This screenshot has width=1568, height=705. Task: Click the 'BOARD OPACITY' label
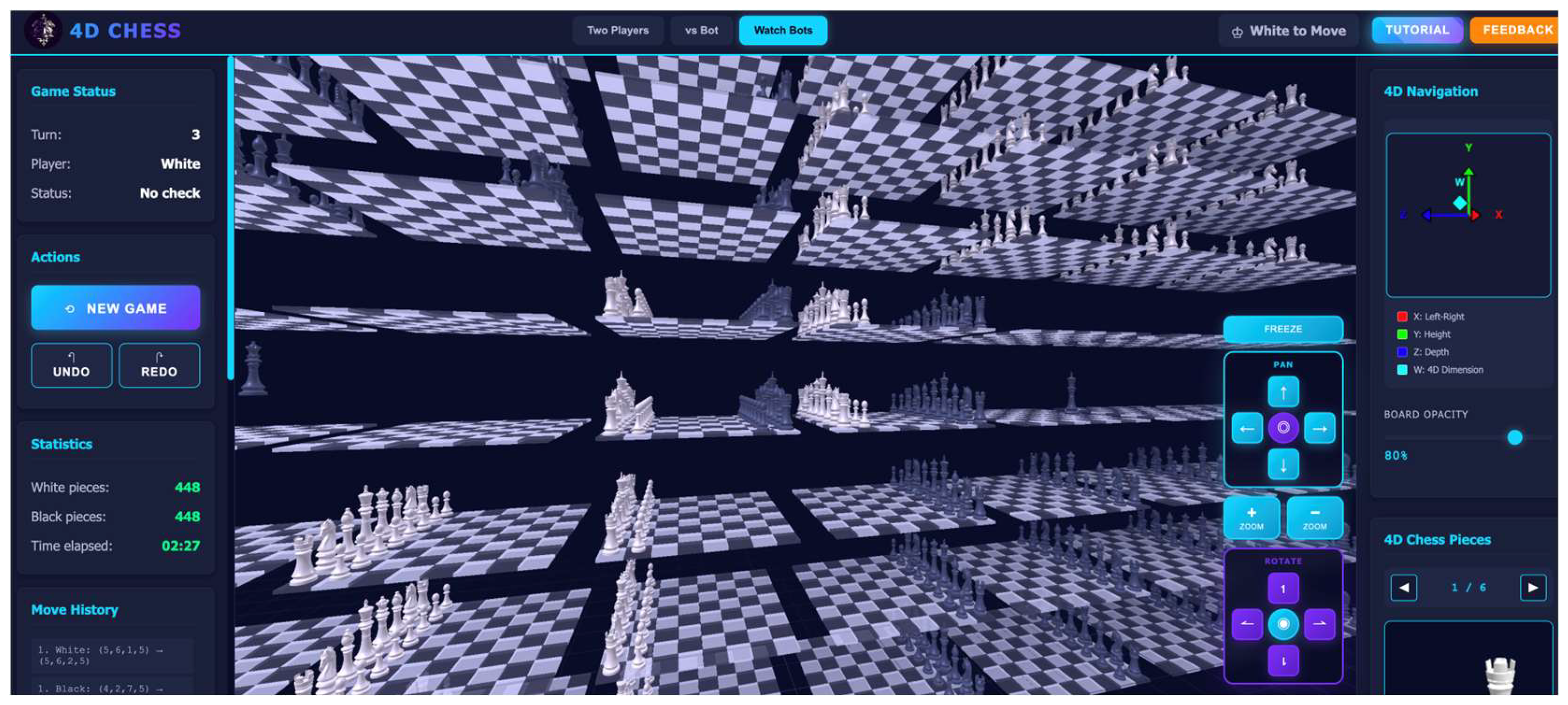click(1425, 414)
